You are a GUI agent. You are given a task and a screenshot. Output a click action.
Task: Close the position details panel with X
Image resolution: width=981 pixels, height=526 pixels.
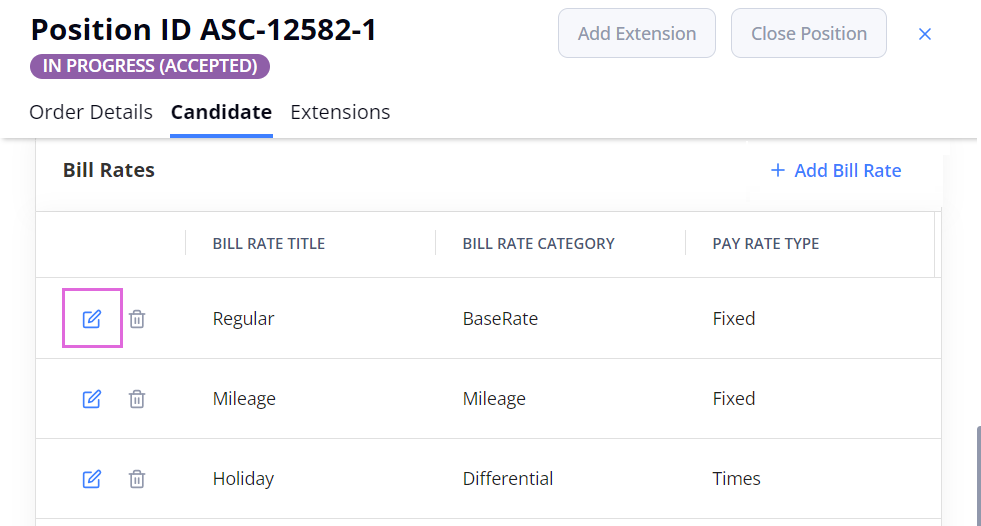click(925, 34)
